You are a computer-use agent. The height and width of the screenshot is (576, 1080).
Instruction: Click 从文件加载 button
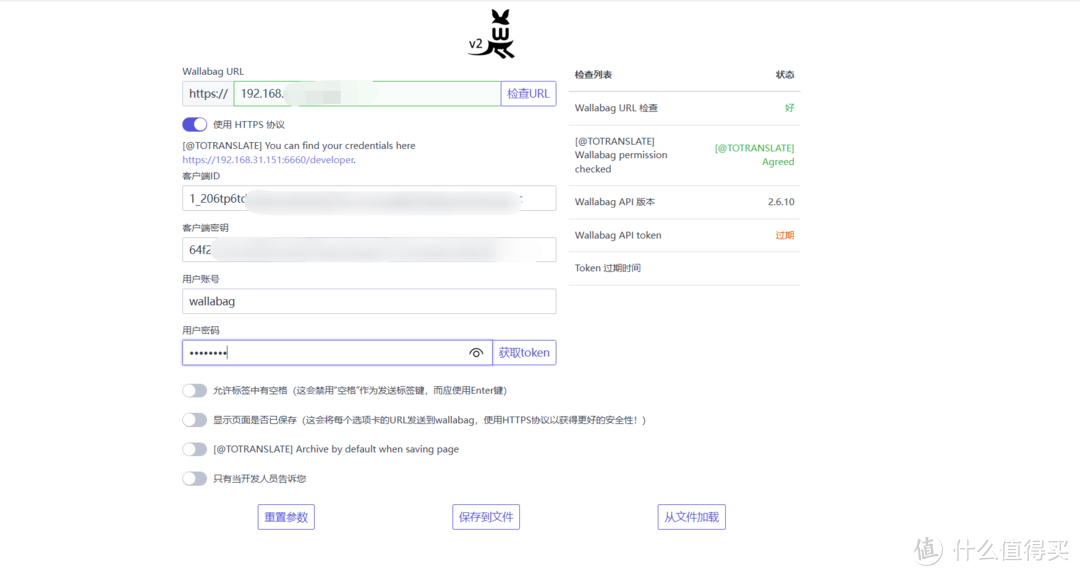coord(692,517)
